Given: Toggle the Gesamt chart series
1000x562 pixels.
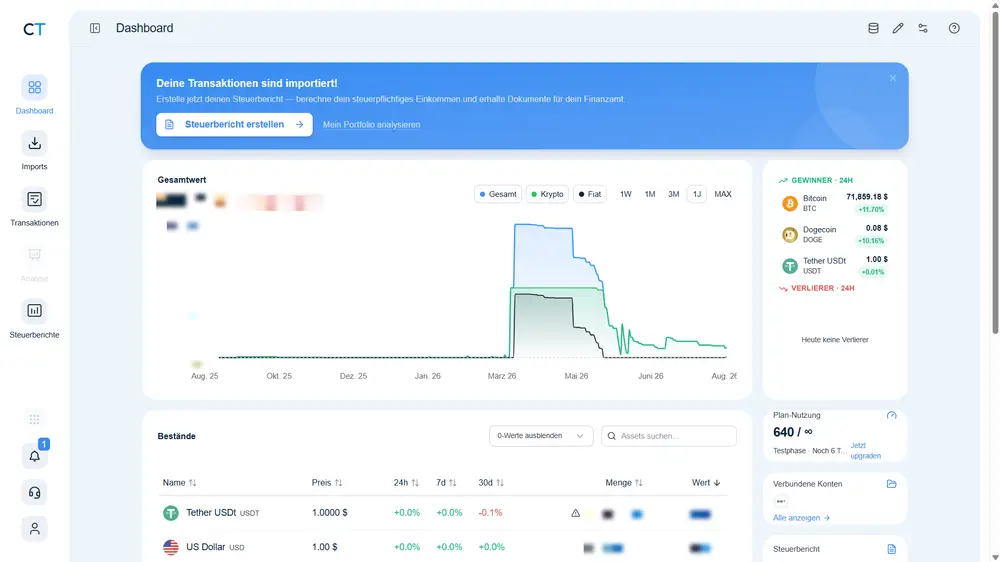Looking at the screenshot, I should [498, 194].
